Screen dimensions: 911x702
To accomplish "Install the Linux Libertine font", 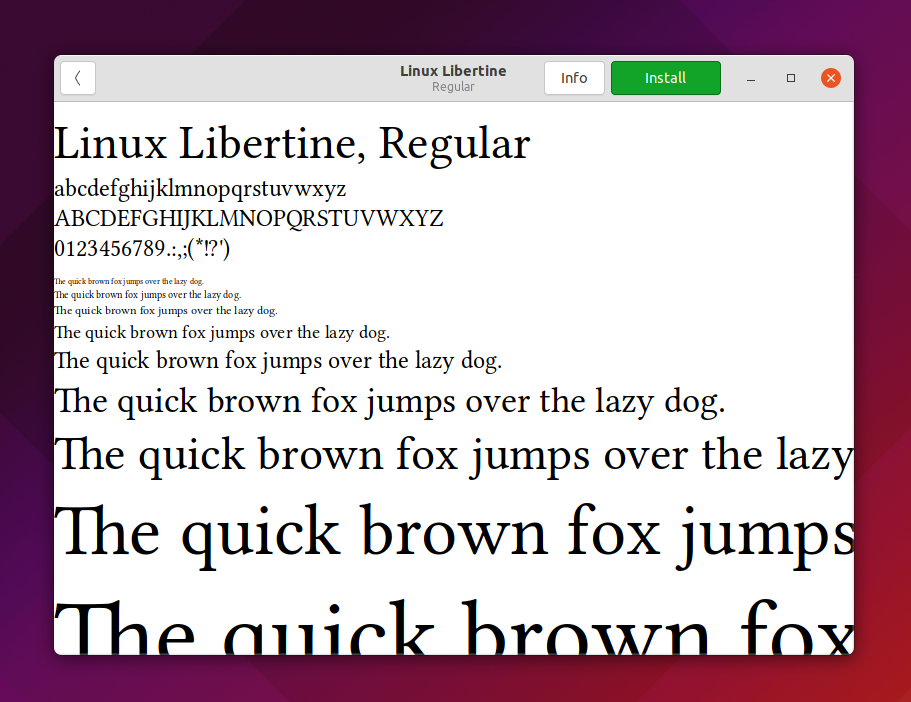I will pos(666,78).
